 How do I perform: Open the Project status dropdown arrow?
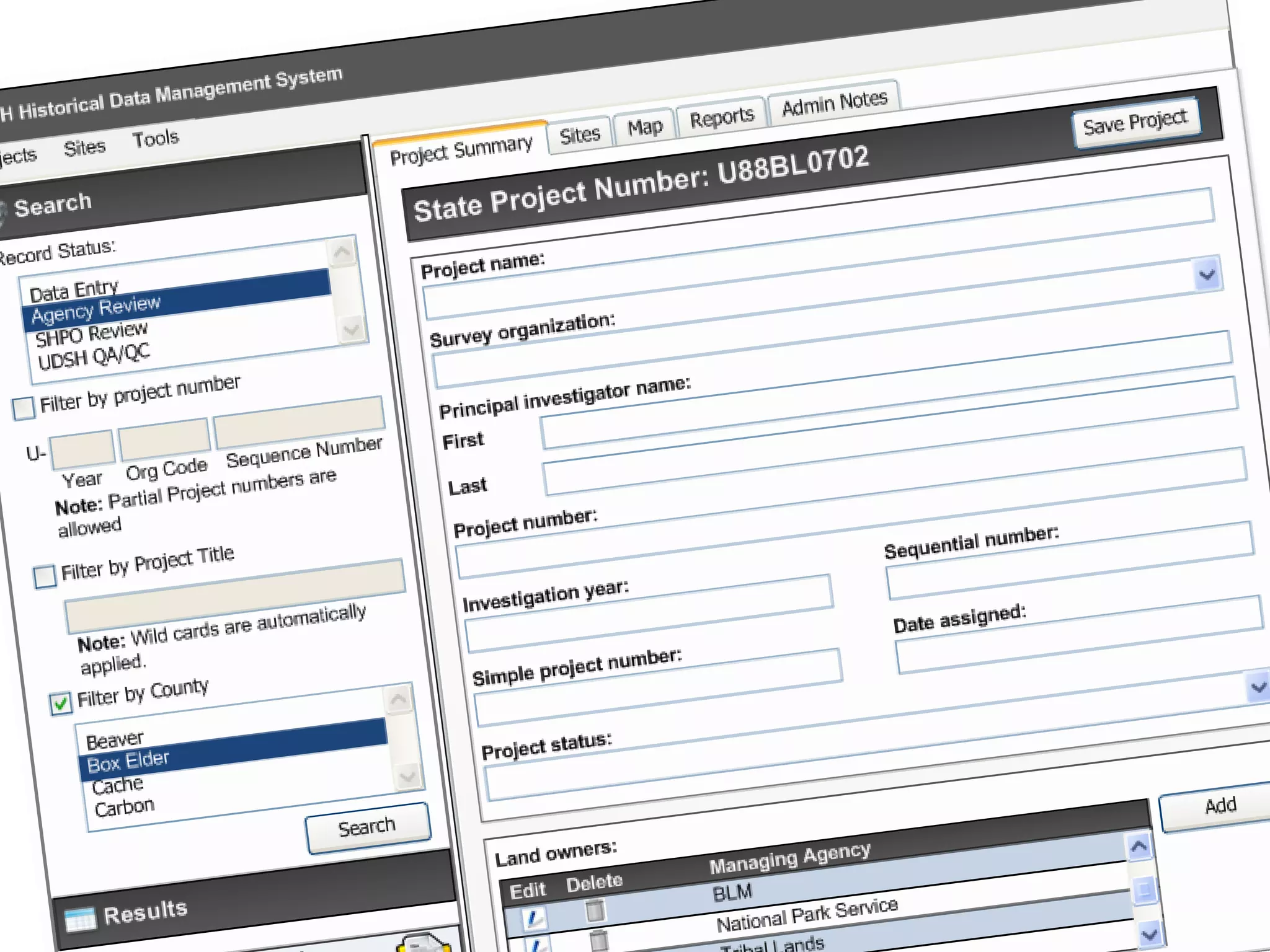(x=1258, y=687)
